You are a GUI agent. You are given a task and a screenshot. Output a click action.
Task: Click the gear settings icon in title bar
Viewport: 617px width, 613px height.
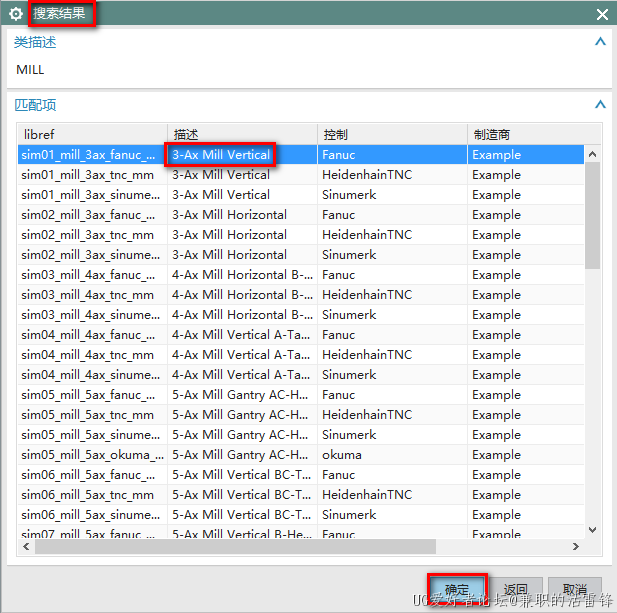(16, 14)
